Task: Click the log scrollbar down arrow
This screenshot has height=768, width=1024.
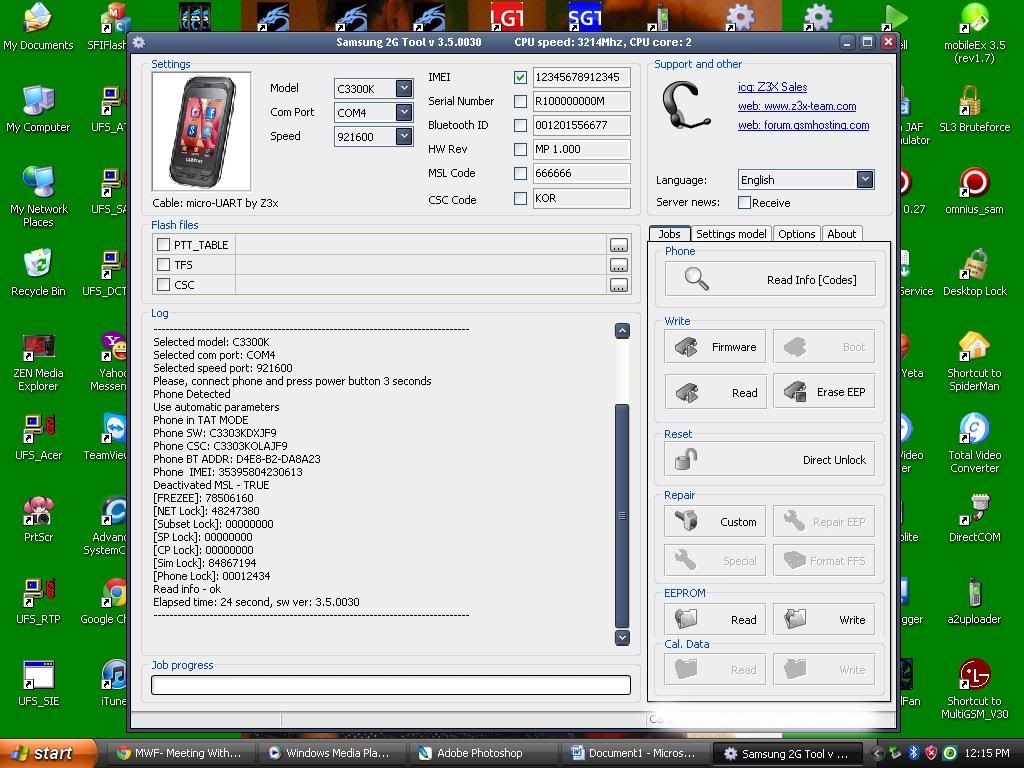Action: pos(622,637)
